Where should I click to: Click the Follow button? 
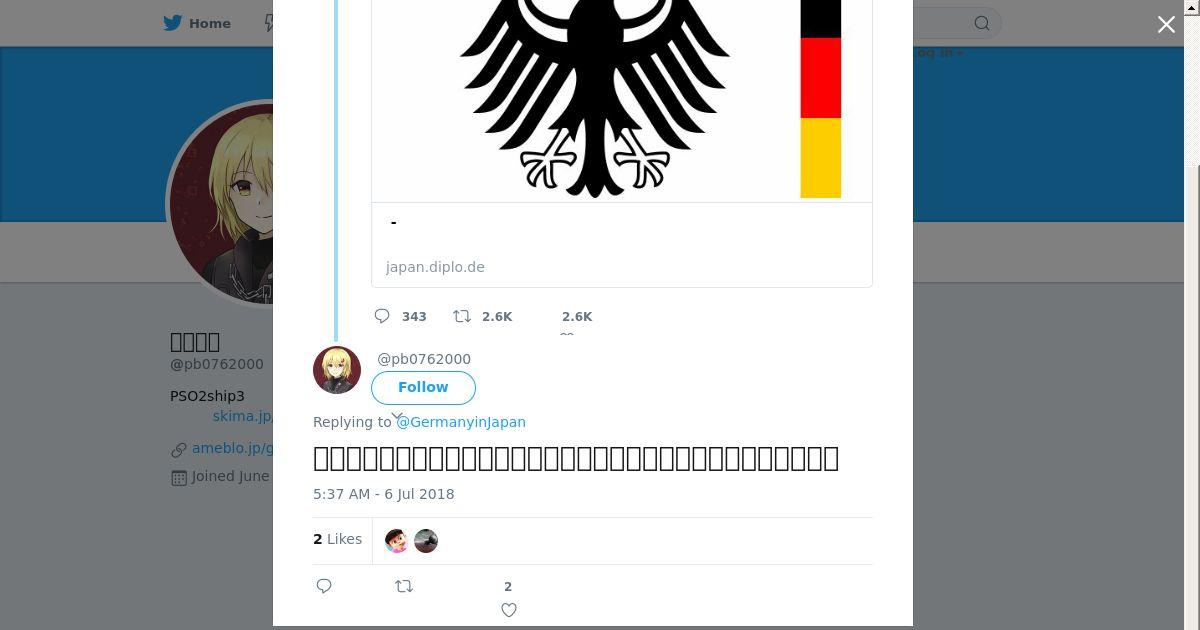click(423, 387)
